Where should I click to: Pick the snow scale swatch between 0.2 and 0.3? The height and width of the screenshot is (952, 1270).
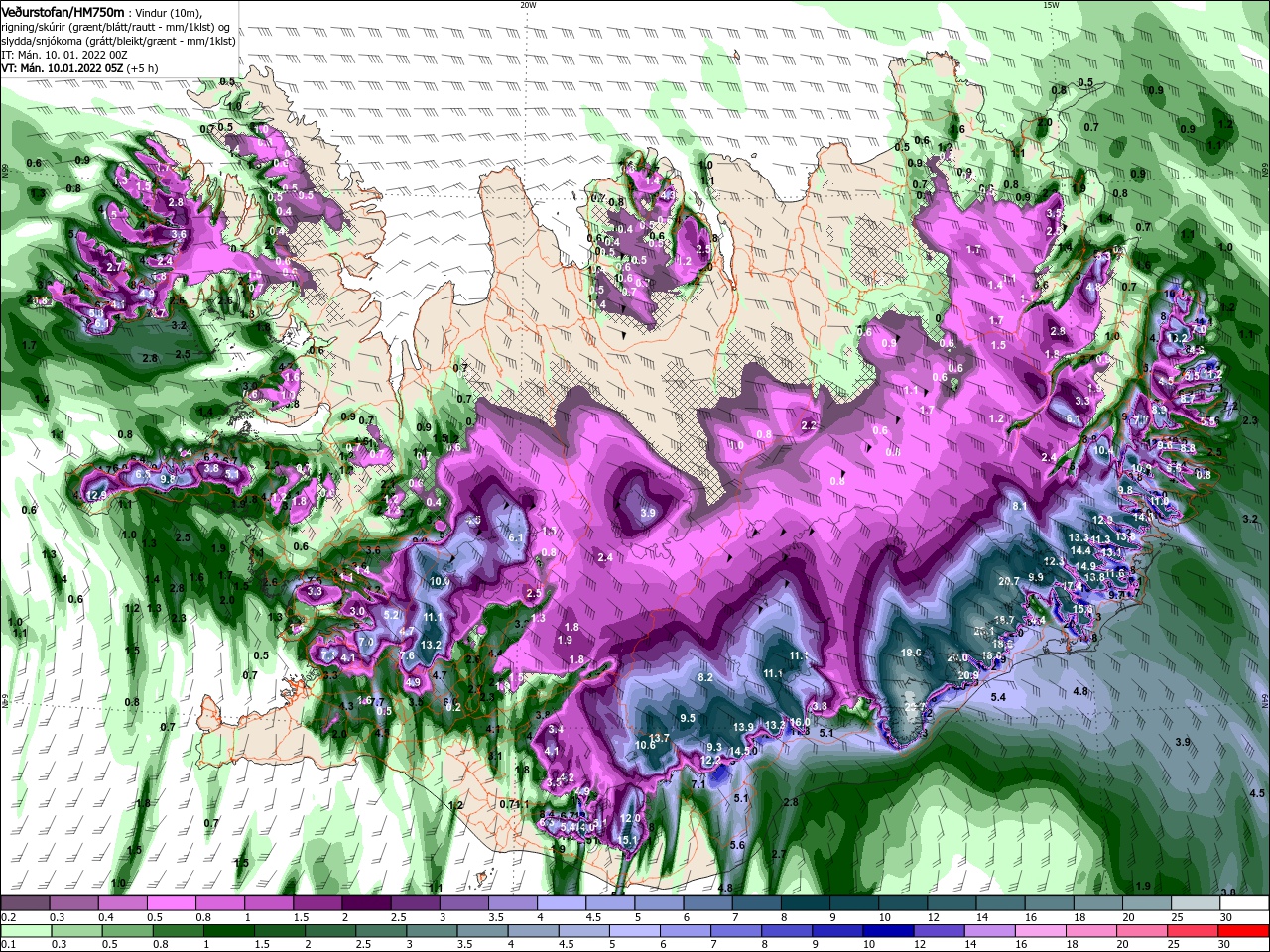24,903
